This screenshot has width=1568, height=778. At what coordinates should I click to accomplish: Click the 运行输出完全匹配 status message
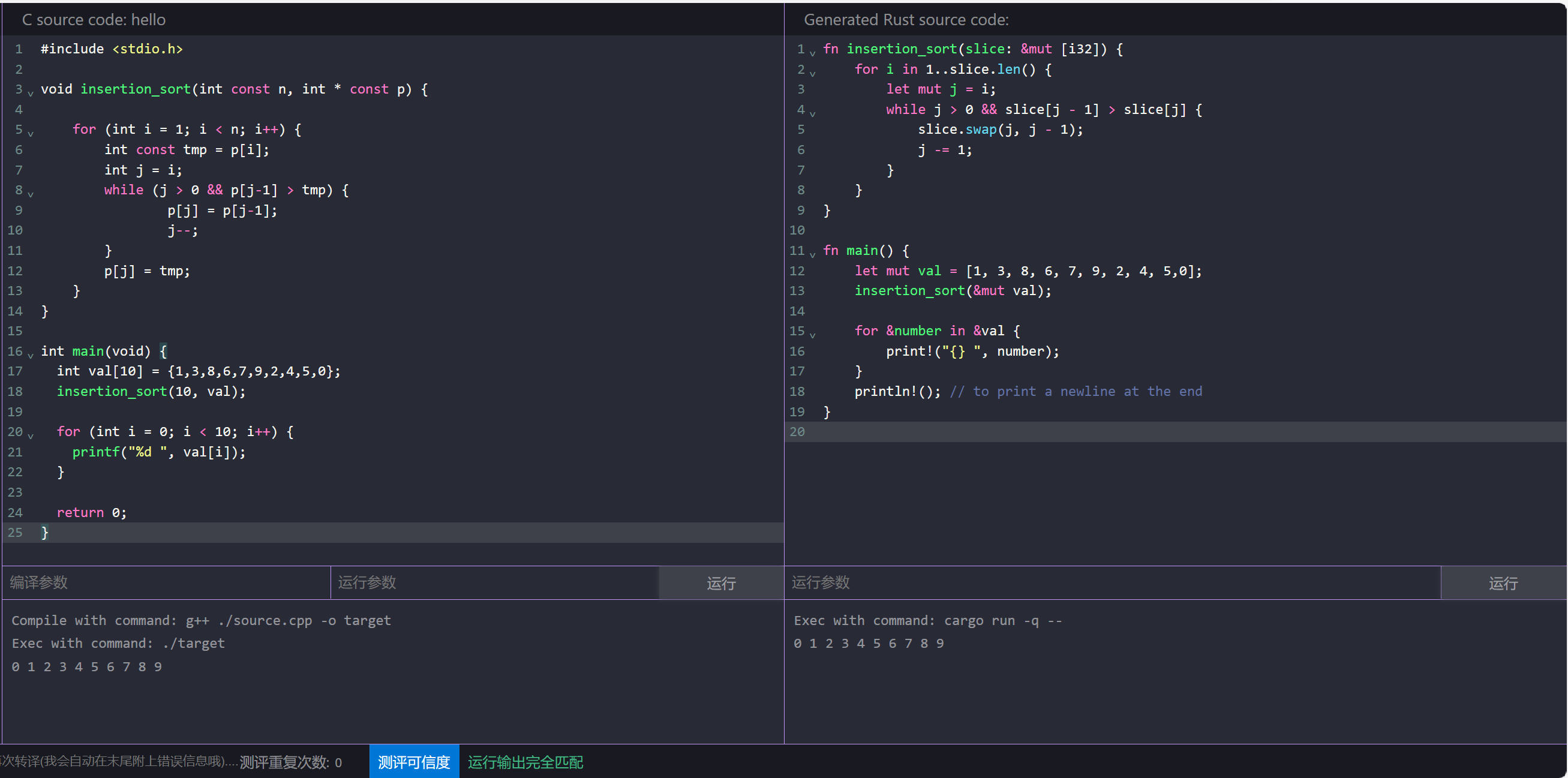pyautogui.click(x=525, y=762)
